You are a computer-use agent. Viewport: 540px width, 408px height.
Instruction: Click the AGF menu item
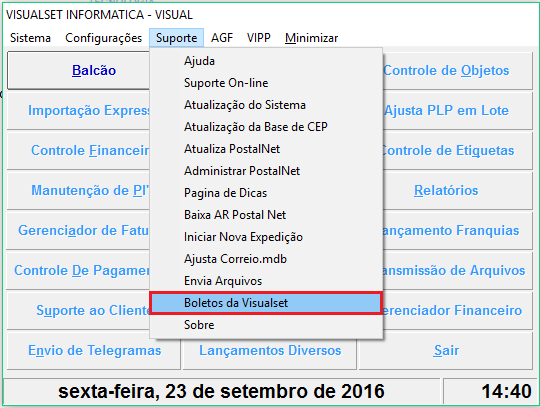[x=222, y=38]
